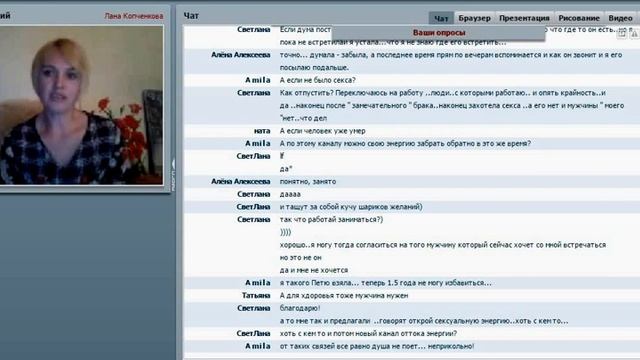This screenshot has height=360, width=640.
Task: Select message 'я такого Петю взяла...'
Action: (385, 283)
